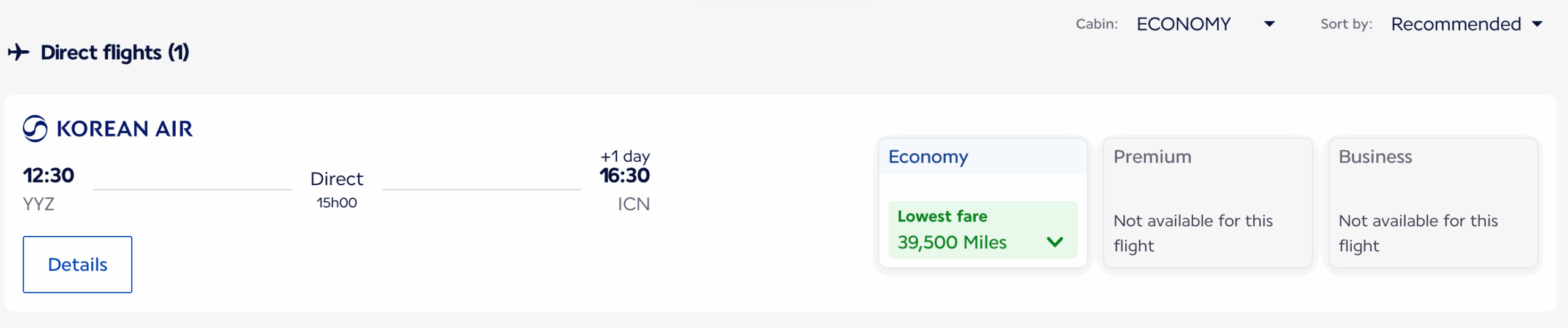The image size is (1568, 328).
Task: Click the 12:30 departure time
Action: [48, 175]
